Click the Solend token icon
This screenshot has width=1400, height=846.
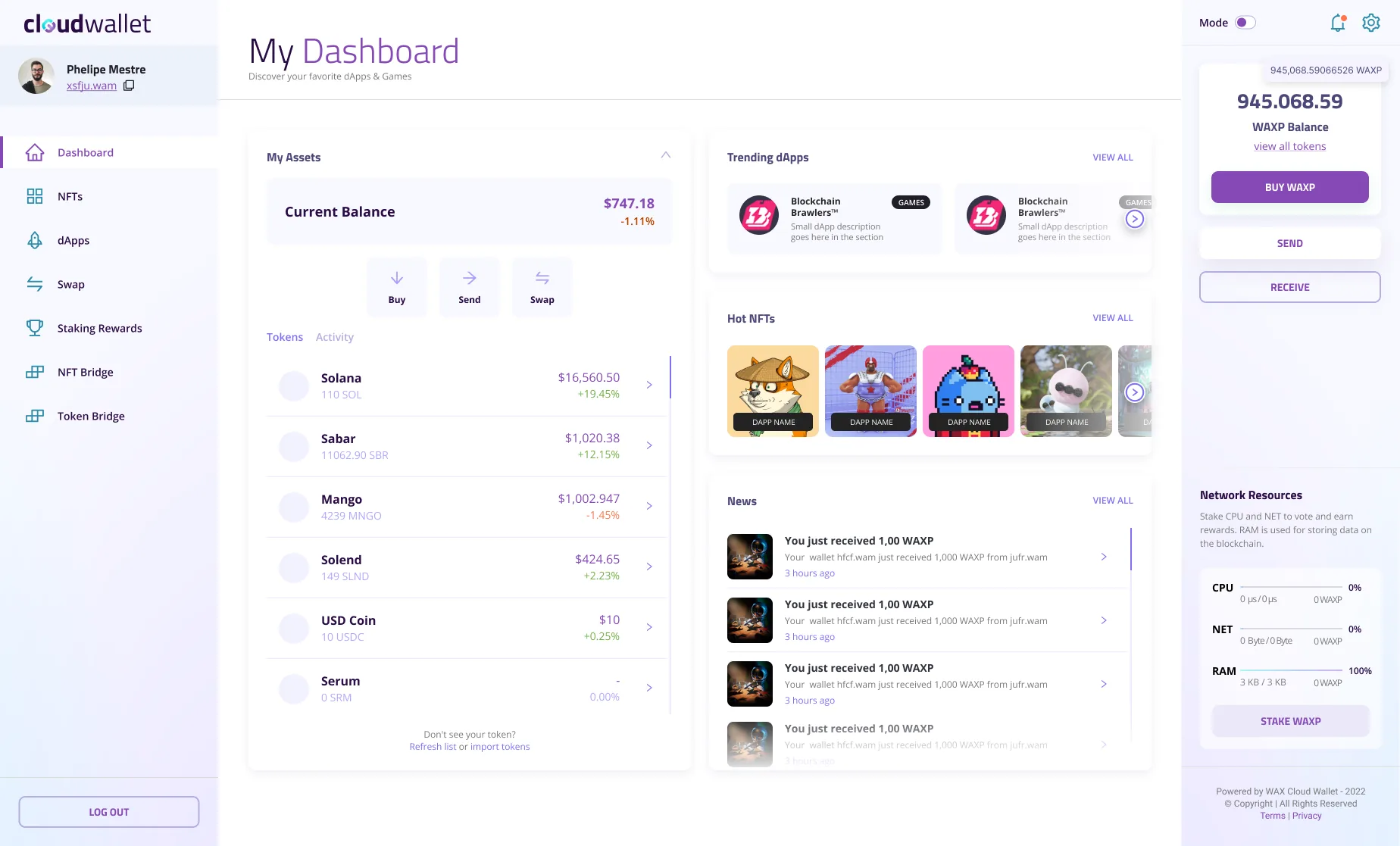click(x=294, y=567)
